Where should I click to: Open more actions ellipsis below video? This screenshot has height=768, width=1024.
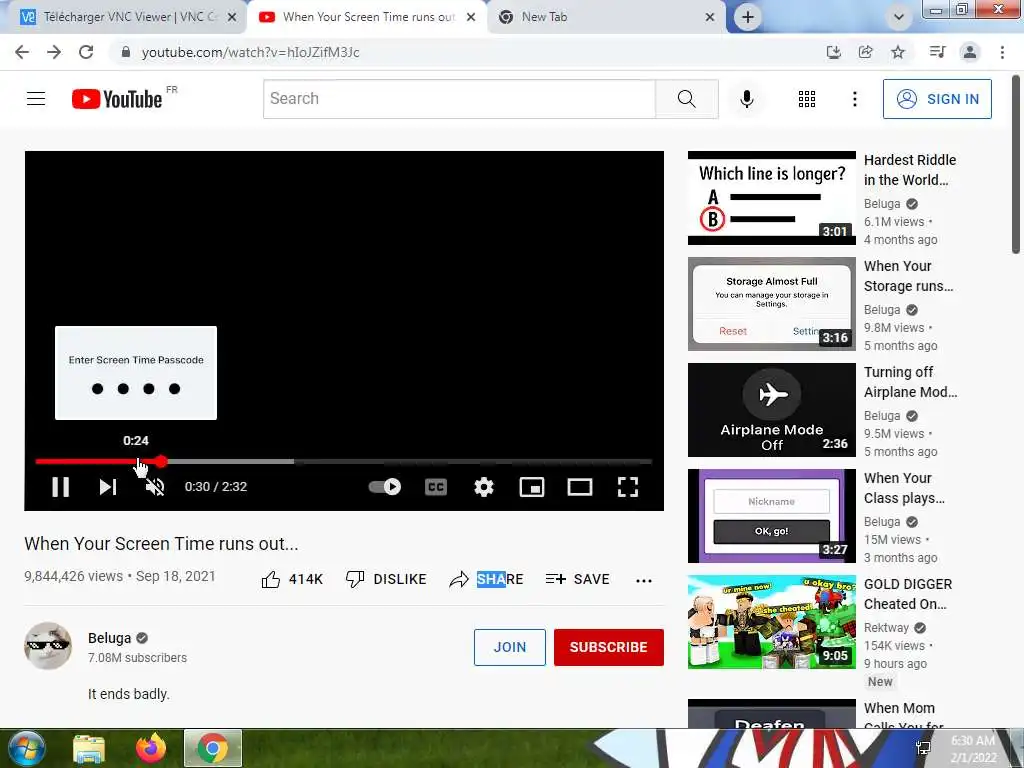point(644,581)
